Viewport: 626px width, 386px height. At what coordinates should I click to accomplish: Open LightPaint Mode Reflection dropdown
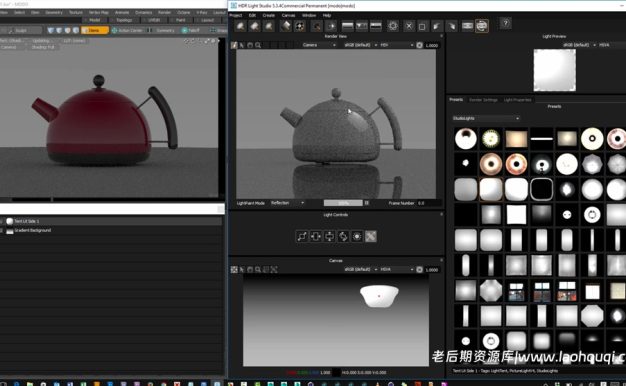pyautogui.click(x=287, y=203)
